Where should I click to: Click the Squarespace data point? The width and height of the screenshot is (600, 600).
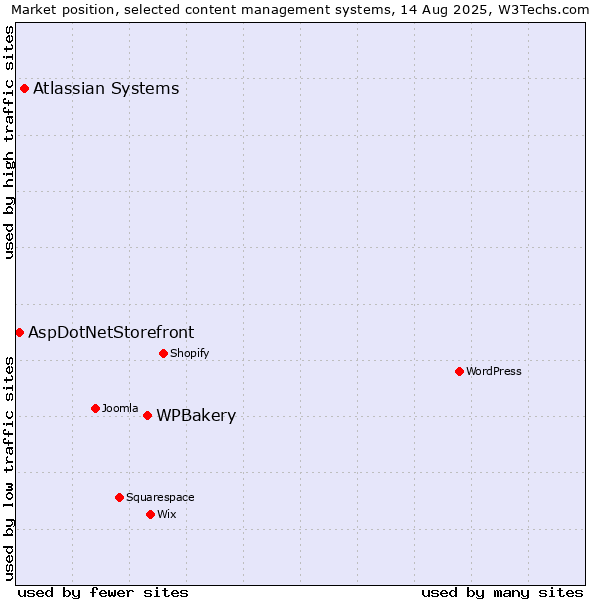(119, 497)
